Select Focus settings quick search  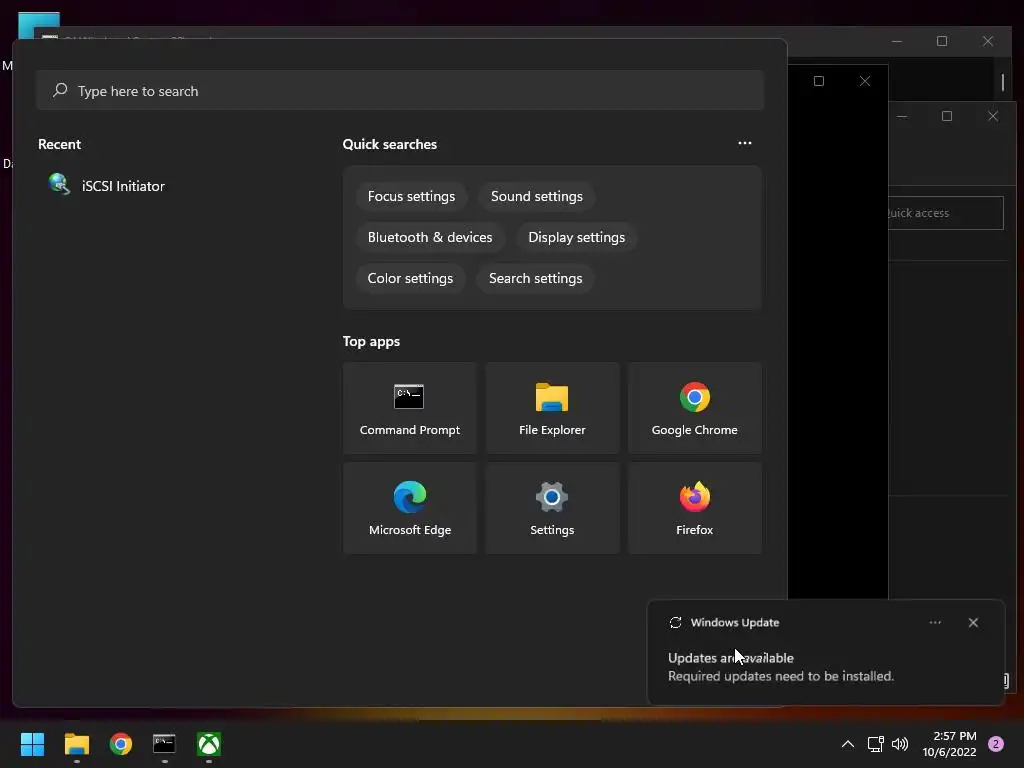411,196
